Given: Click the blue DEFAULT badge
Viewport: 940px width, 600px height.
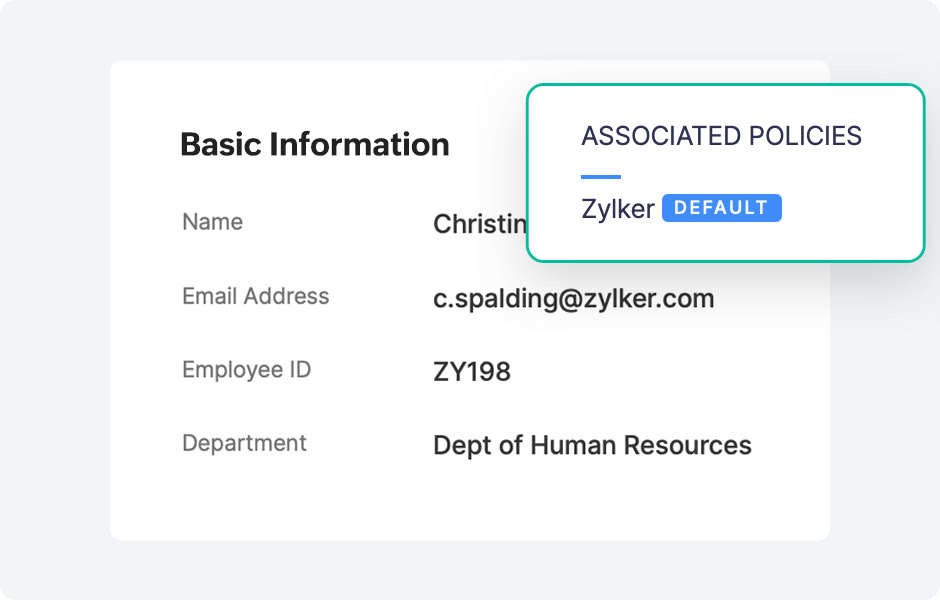Looking at the screenshot, I should coord(721,208).
